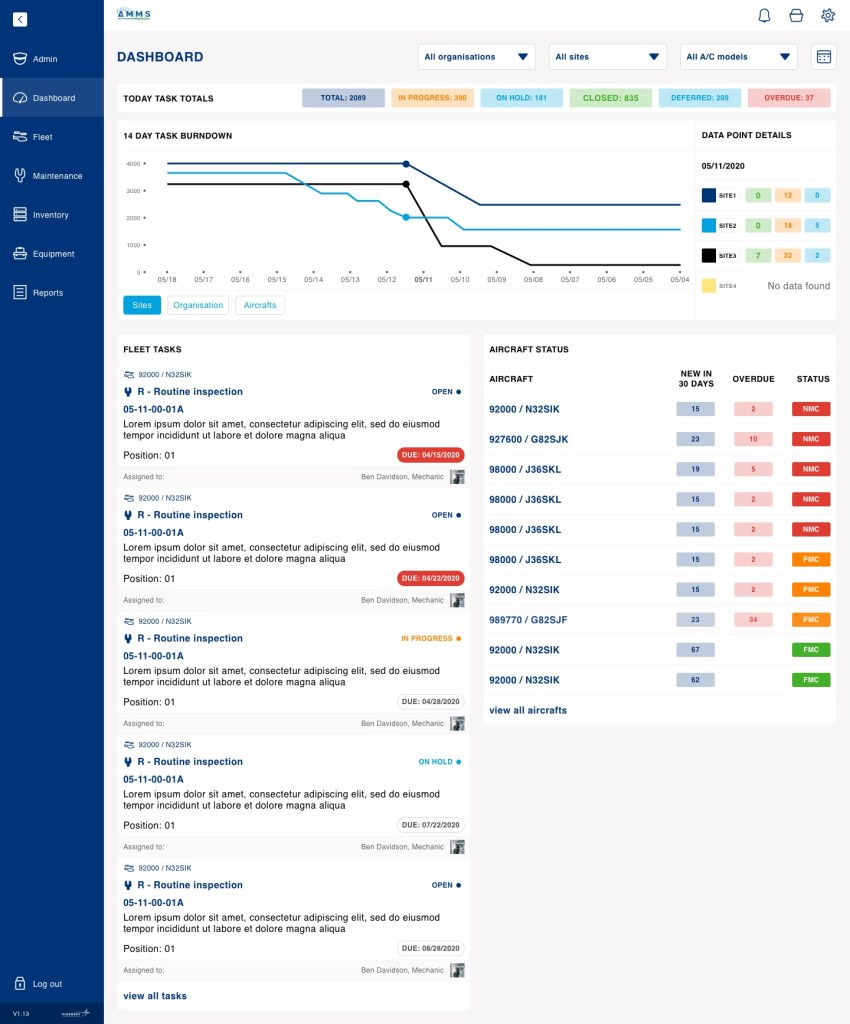Viewport: 850px width, 1024px height.
Task: Click the Maintenance wrench icon
Action: click(20, 176)
